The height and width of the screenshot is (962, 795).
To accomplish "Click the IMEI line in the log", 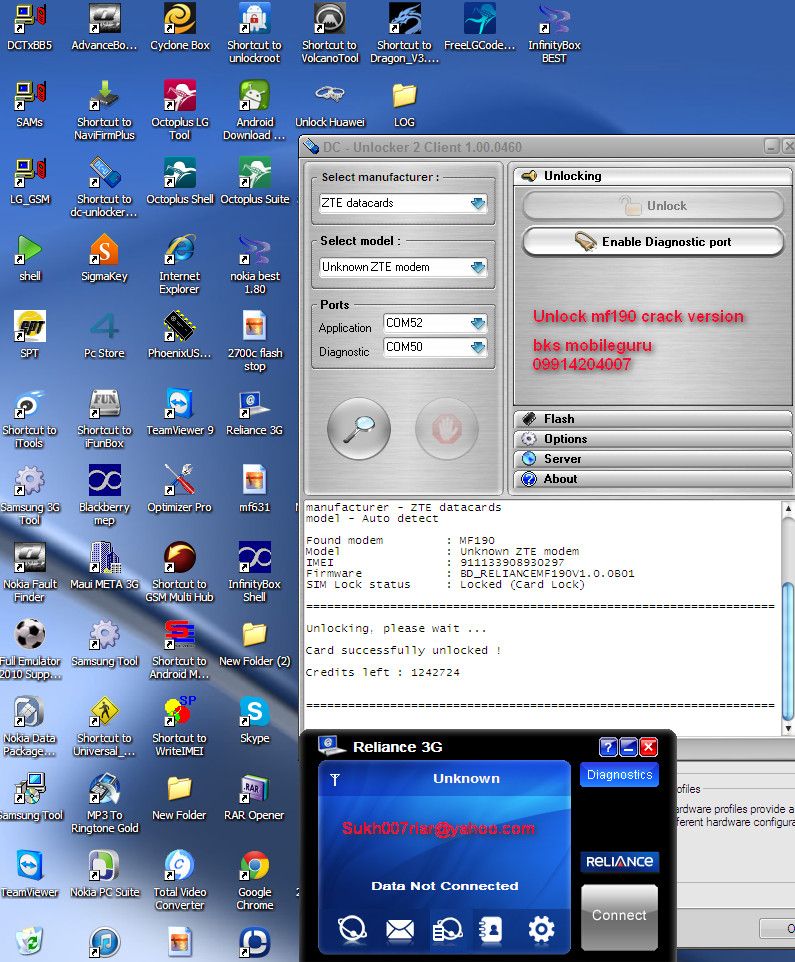I will tap(435, 563).
